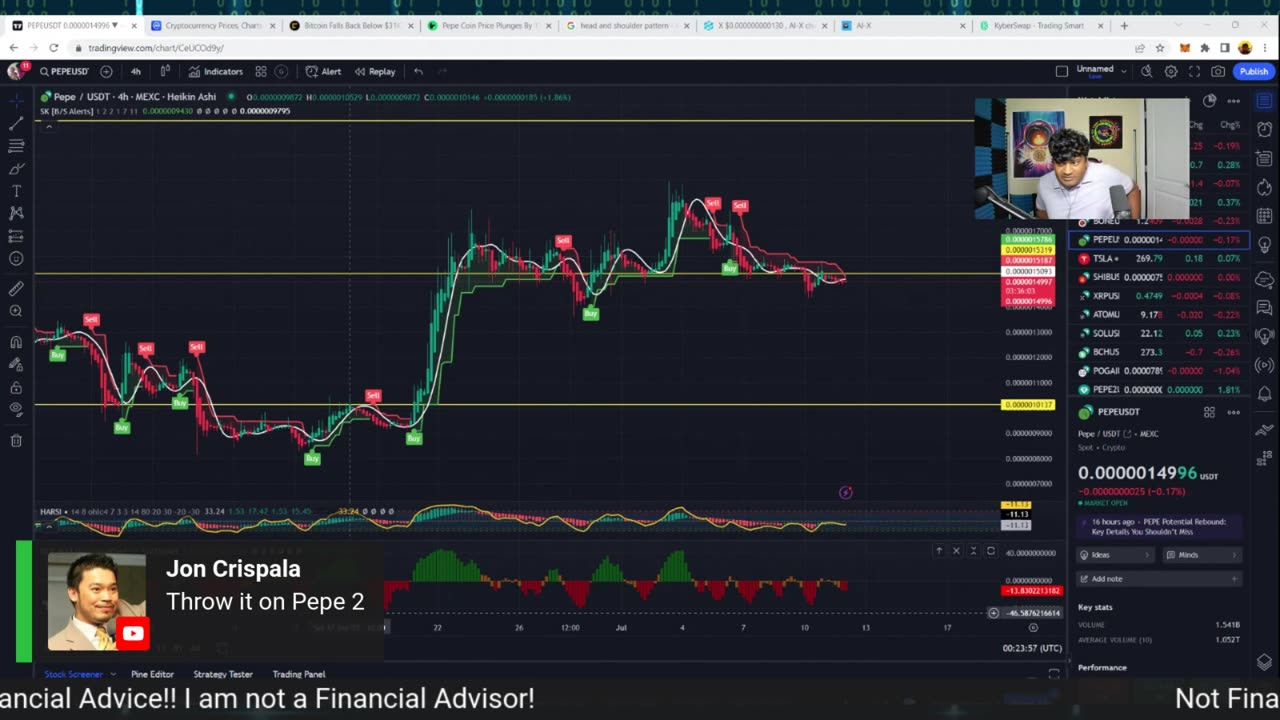Select the crosshair cursor tool

[16, 100]
